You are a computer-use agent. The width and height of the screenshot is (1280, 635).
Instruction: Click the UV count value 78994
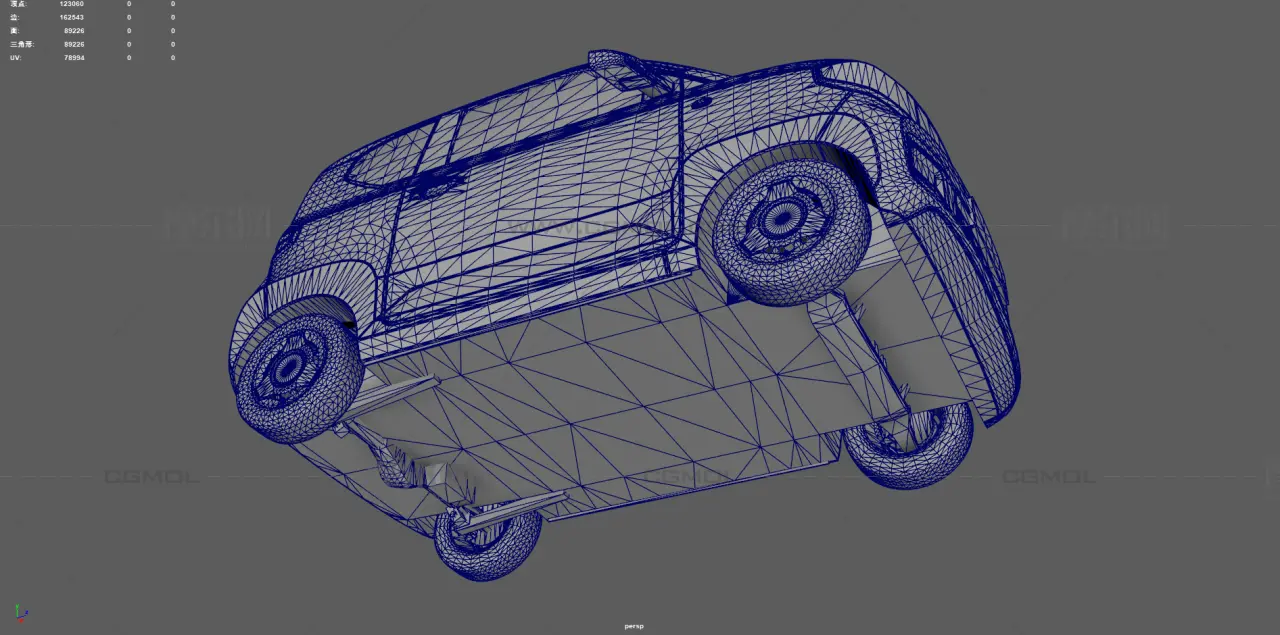[x=74, y=58]
